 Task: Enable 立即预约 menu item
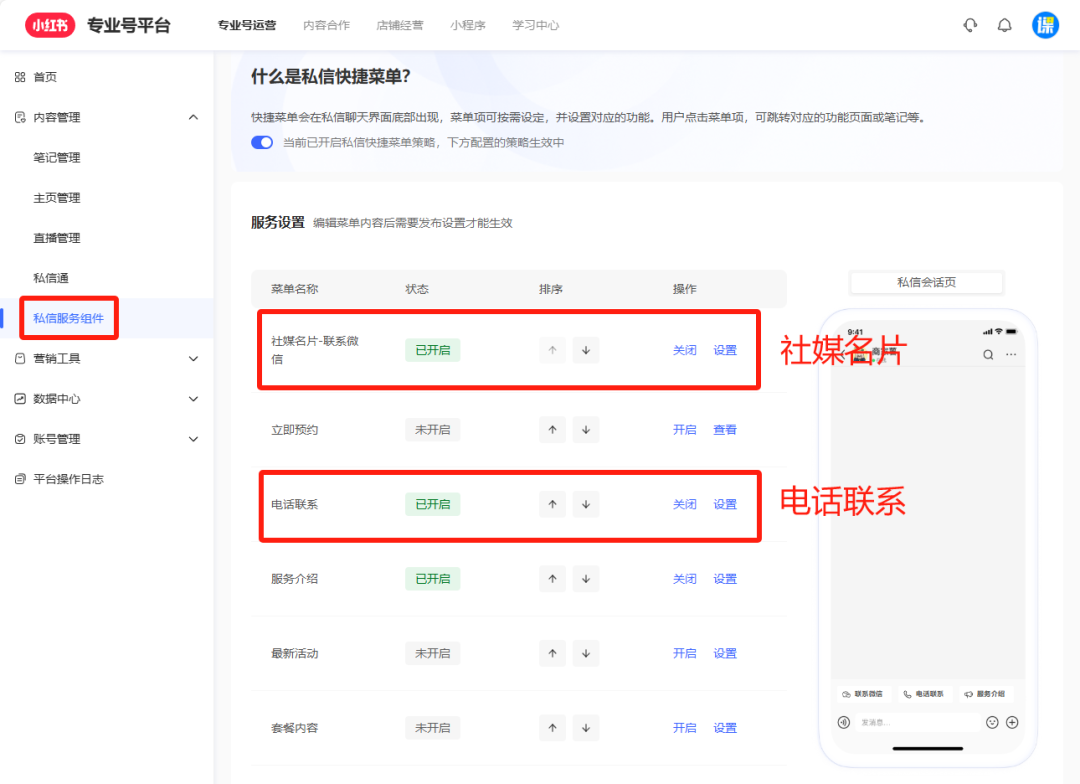coord(684,429)
